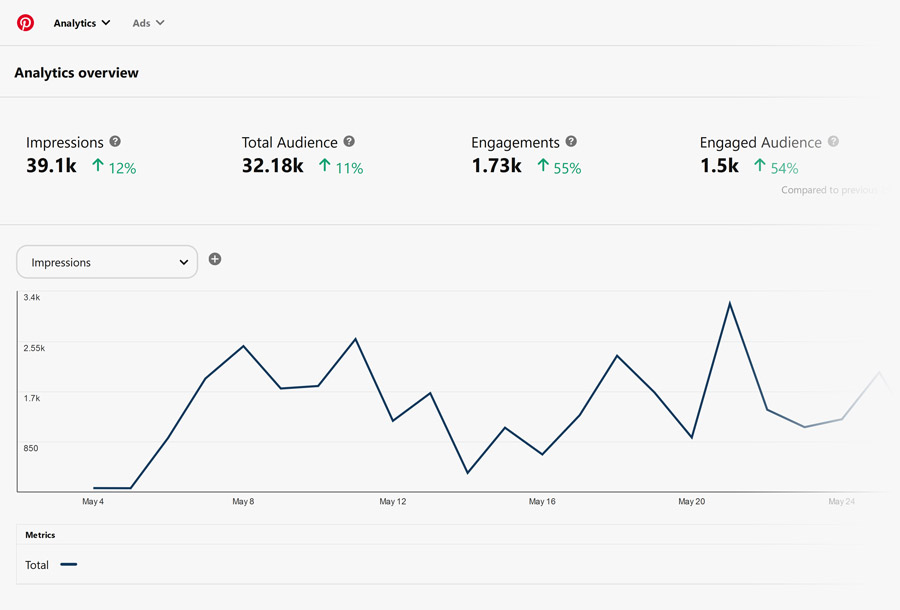Click the Total Audience metric label
Viewport: 900px width, 610px height.
(x=289, y=142)
